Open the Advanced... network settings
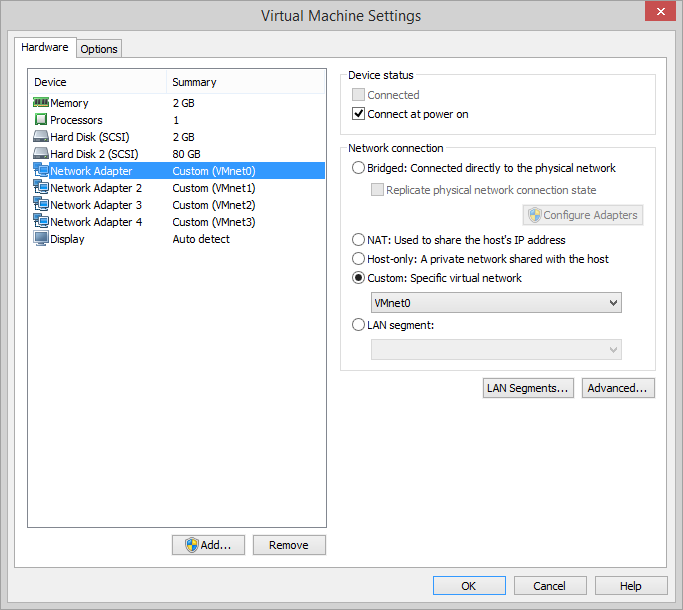The image size is (683, 610). pyautogui.click(x=618, y=388)
